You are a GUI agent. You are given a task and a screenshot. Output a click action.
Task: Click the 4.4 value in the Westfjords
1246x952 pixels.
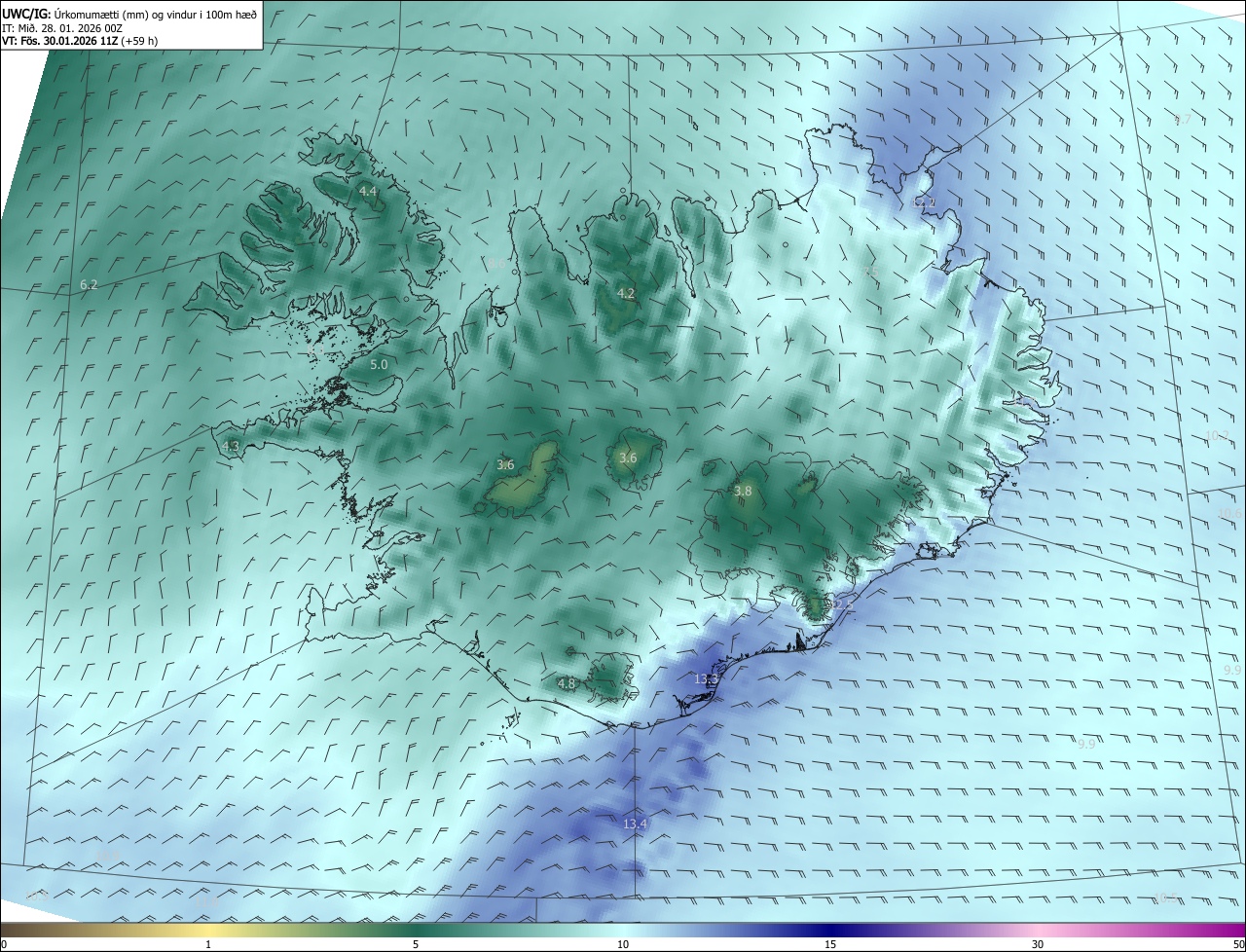point(368,192)
